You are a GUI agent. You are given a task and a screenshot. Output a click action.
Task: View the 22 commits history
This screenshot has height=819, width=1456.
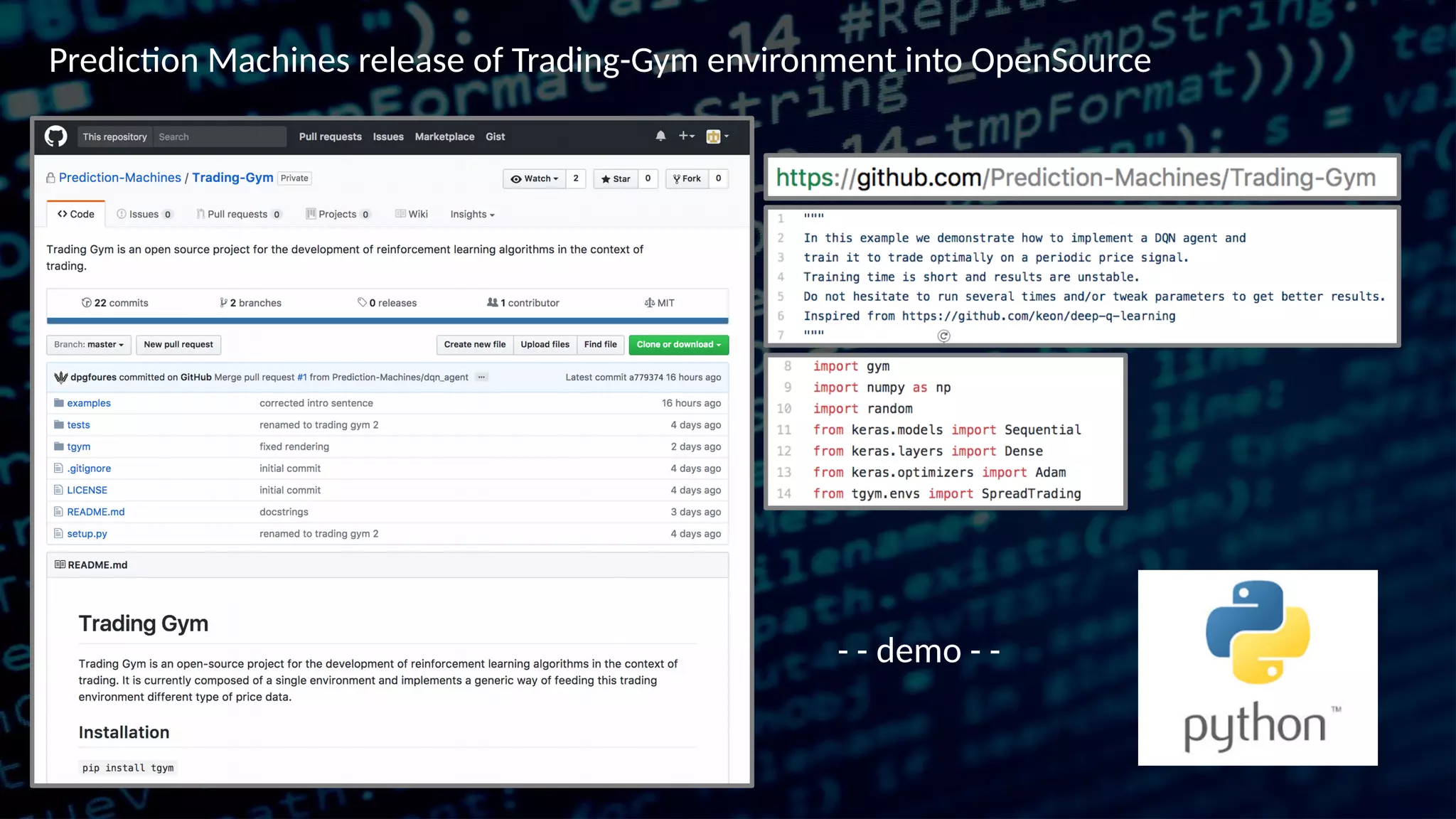click(x=115, y=303)
